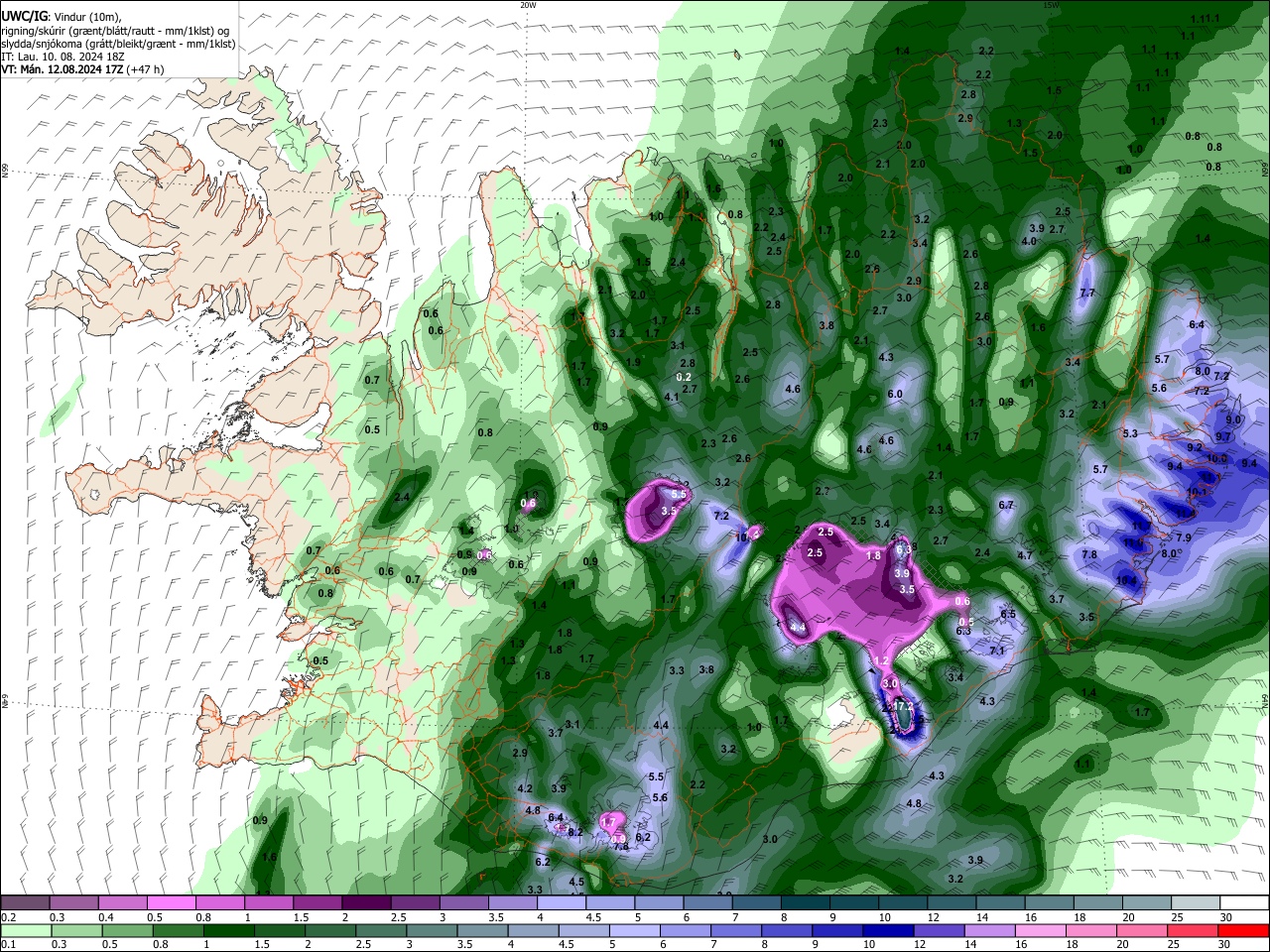Screen dimensions: 1270x952
Task: Click the 1.1.1.1 value cluster
Action: [x=1205, y=19]
